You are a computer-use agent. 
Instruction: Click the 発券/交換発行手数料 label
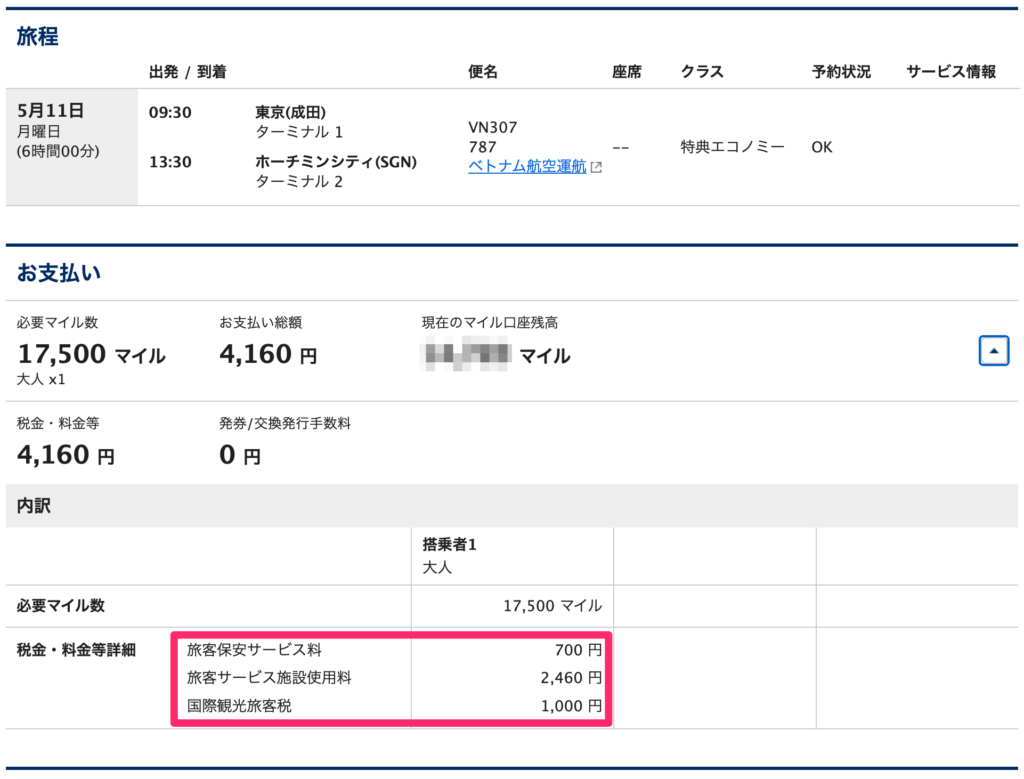click(x=285, y=423)
